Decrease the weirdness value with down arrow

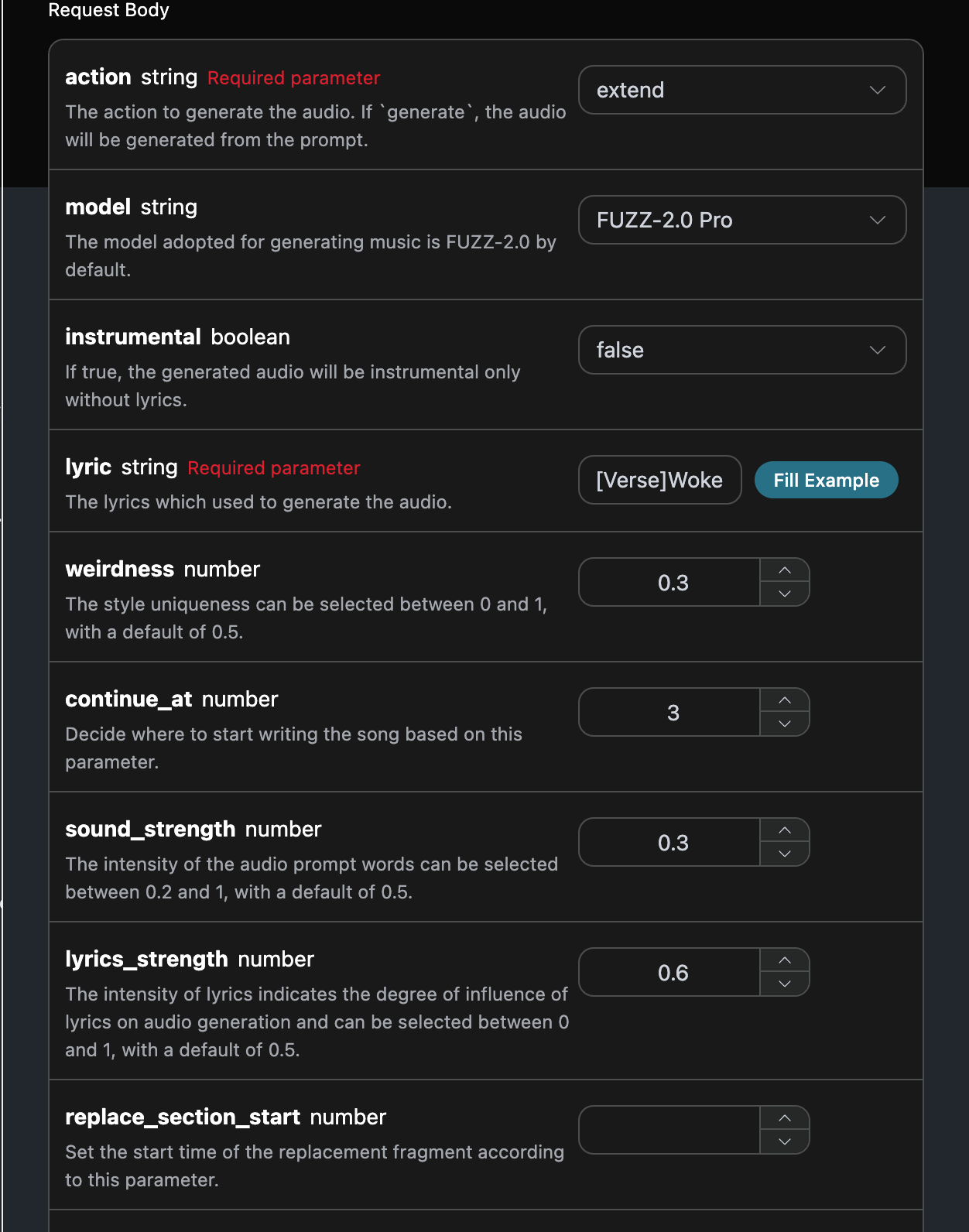tap(785, 594)
